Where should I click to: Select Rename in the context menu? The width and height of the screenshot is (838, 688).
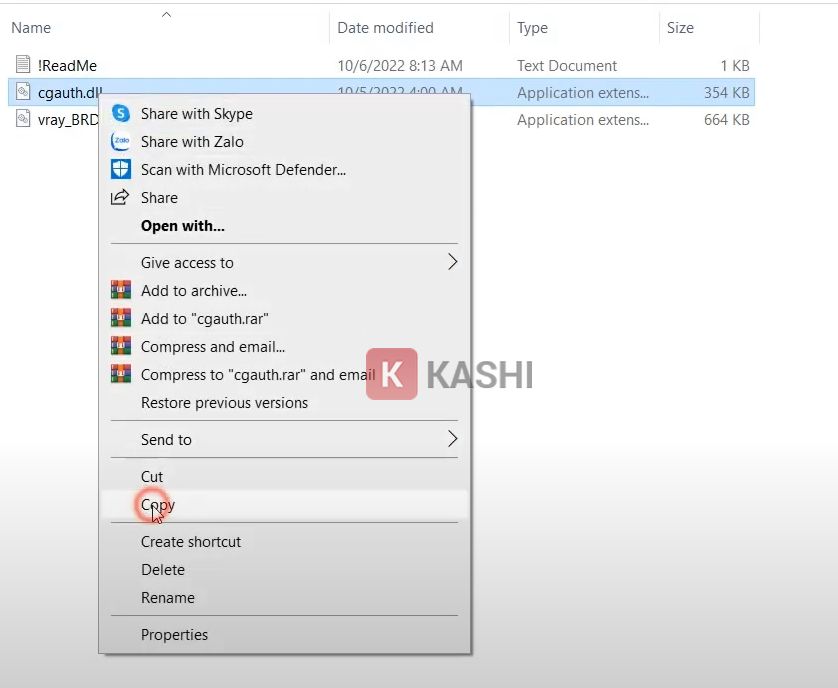click(x=168, y=598)
